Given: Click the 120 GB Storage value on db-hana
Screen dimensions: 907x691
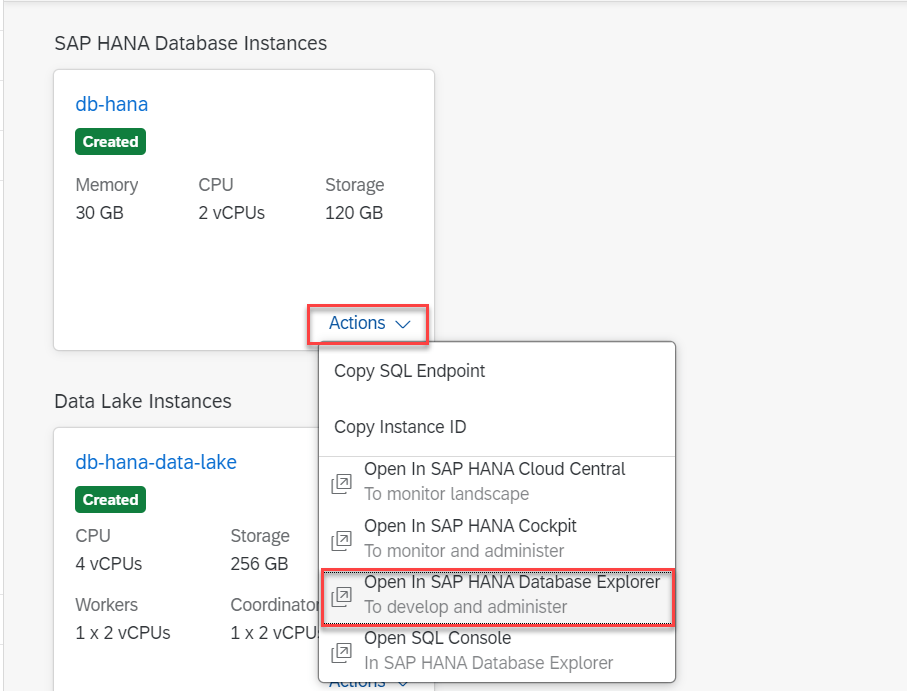Looking at the screenshot, I should pyautogui.click(x=354, y=213).
